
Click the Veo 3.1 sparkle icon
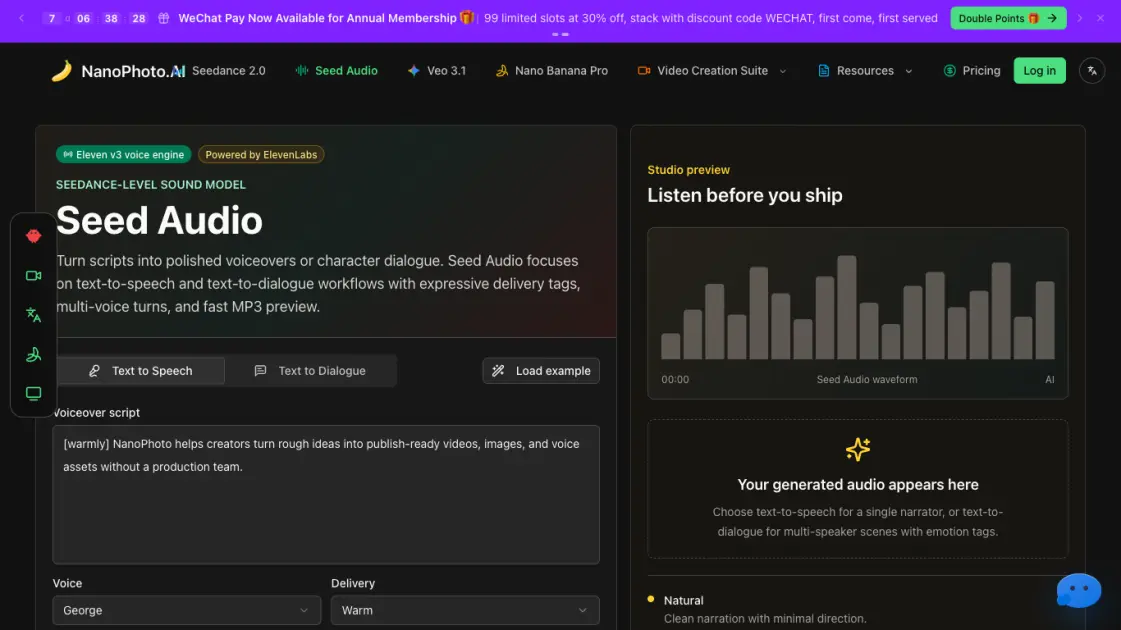[x=413, y=71]
